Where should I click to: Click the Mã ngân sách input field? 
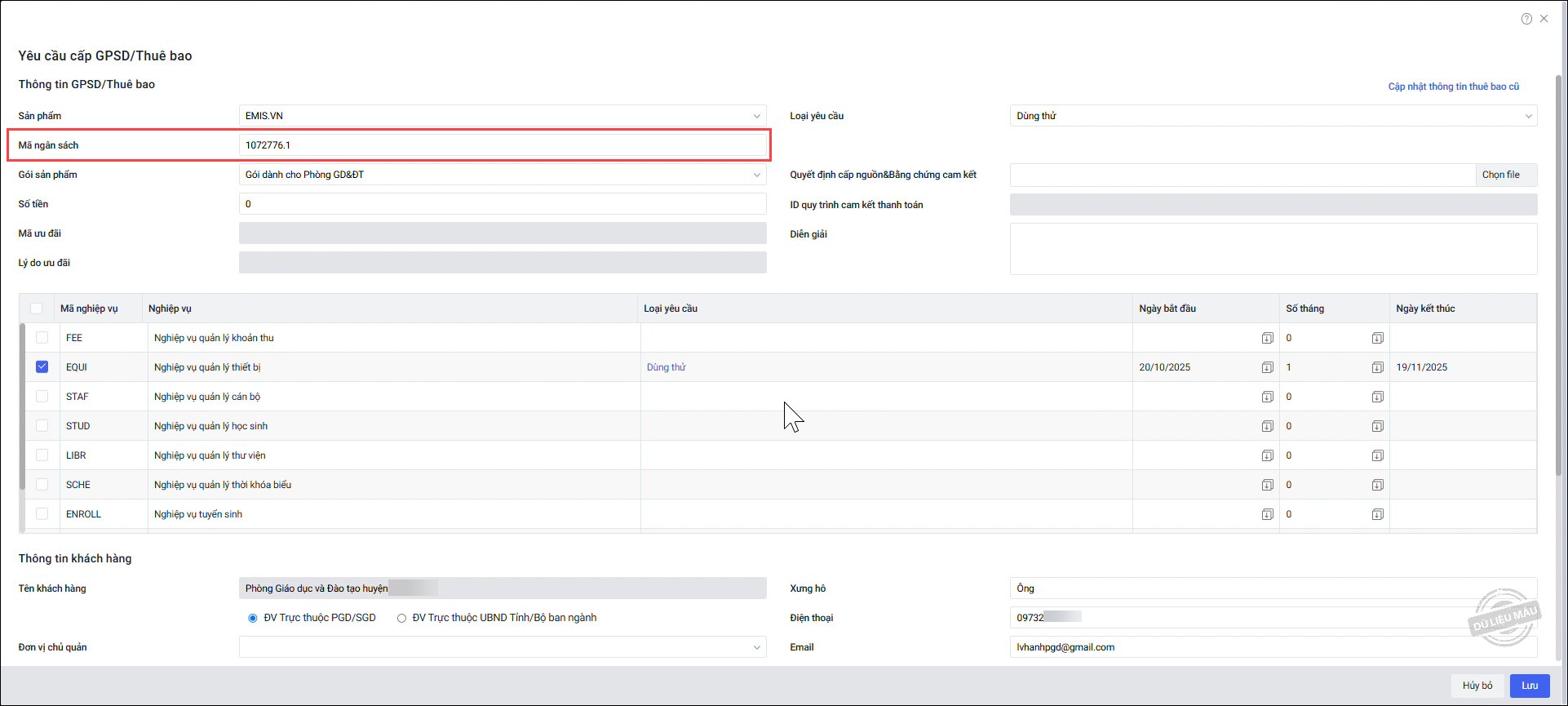click(502, 145)
